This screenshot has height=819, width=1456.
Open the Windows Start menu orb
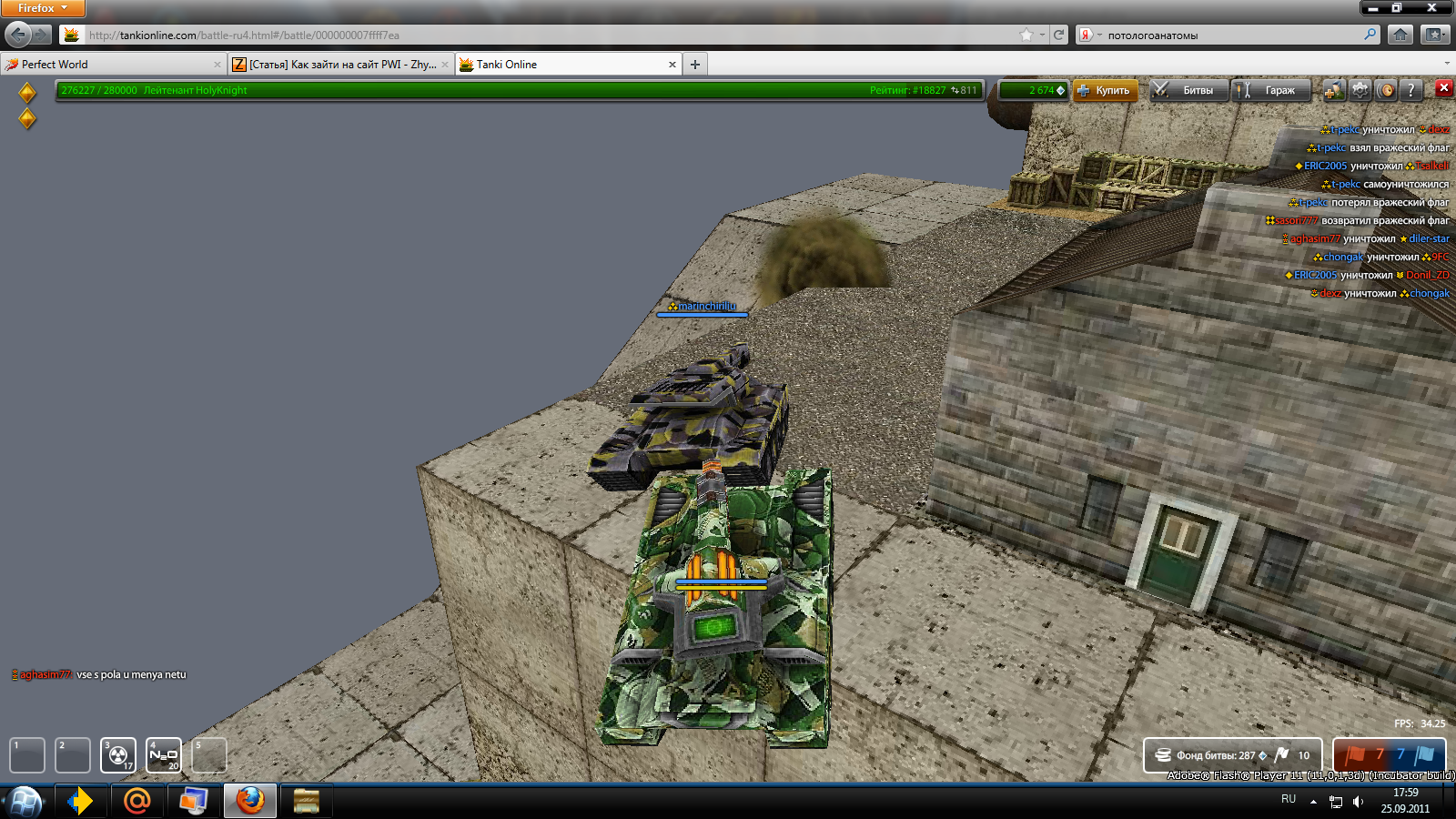(25, 802)
